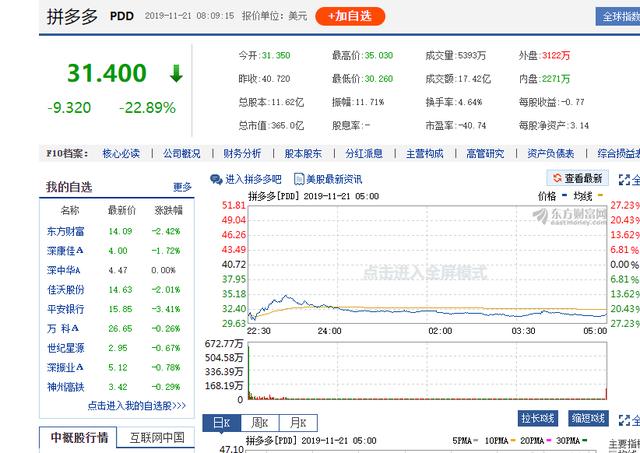Open 高管研究 link

point(485,153)
